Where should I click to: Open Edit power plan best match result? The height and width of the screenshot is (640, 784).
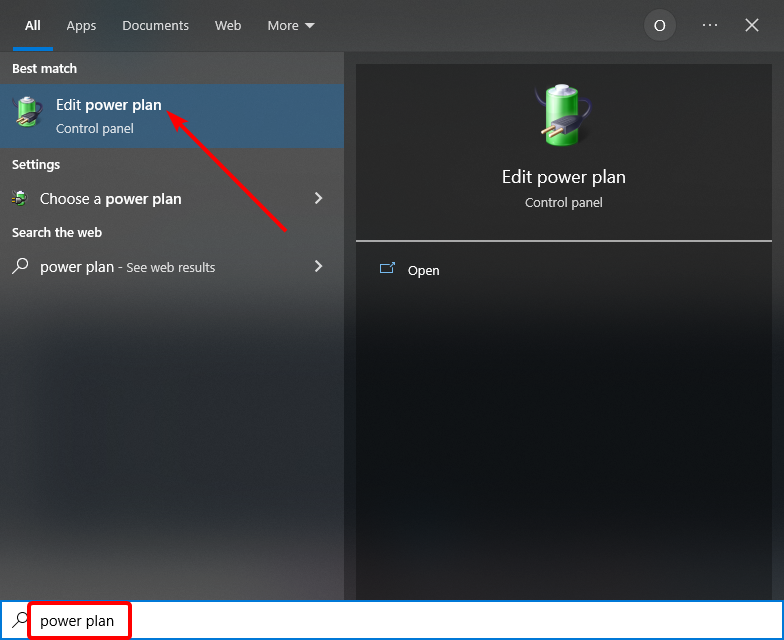point(172,116)
